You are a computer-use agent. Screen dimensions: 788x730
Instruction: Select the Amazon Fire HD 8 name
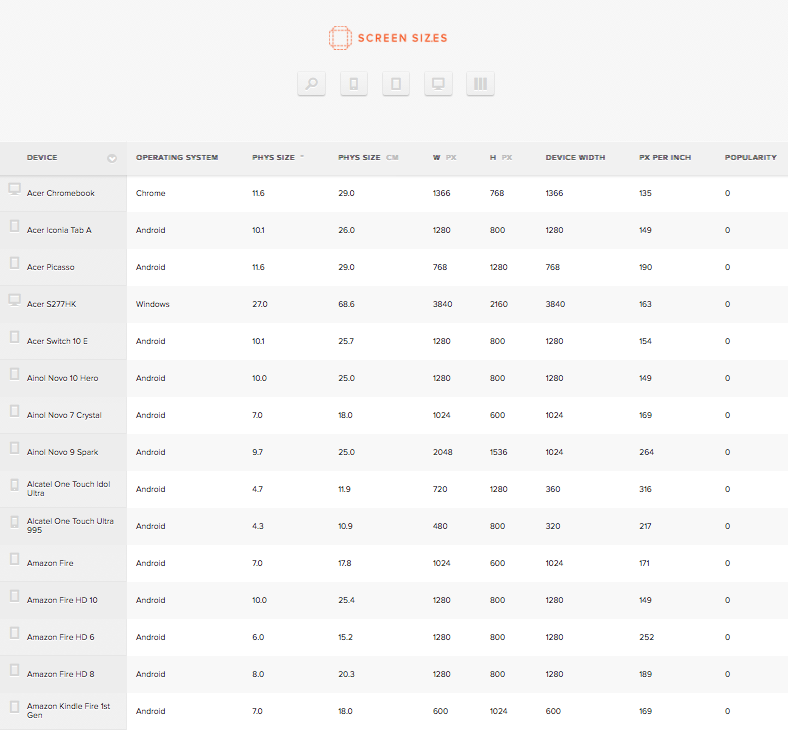pyautogui.click(x=61, y=674)
